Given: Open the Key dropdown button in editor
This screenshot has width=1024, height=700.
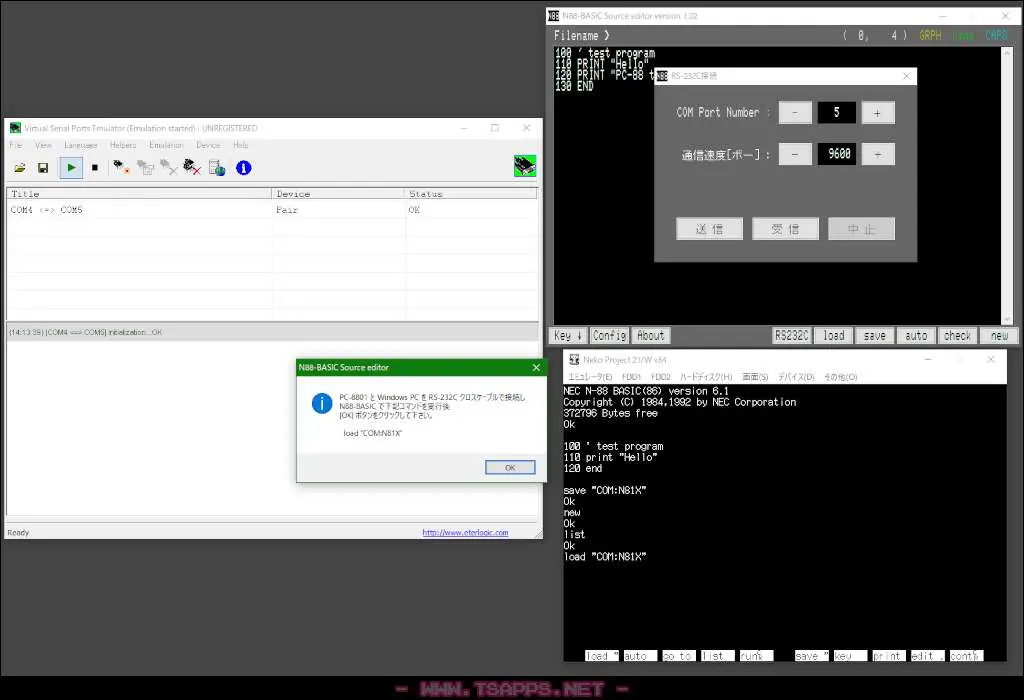Looking at the screenshot, I should pos(568,336).
